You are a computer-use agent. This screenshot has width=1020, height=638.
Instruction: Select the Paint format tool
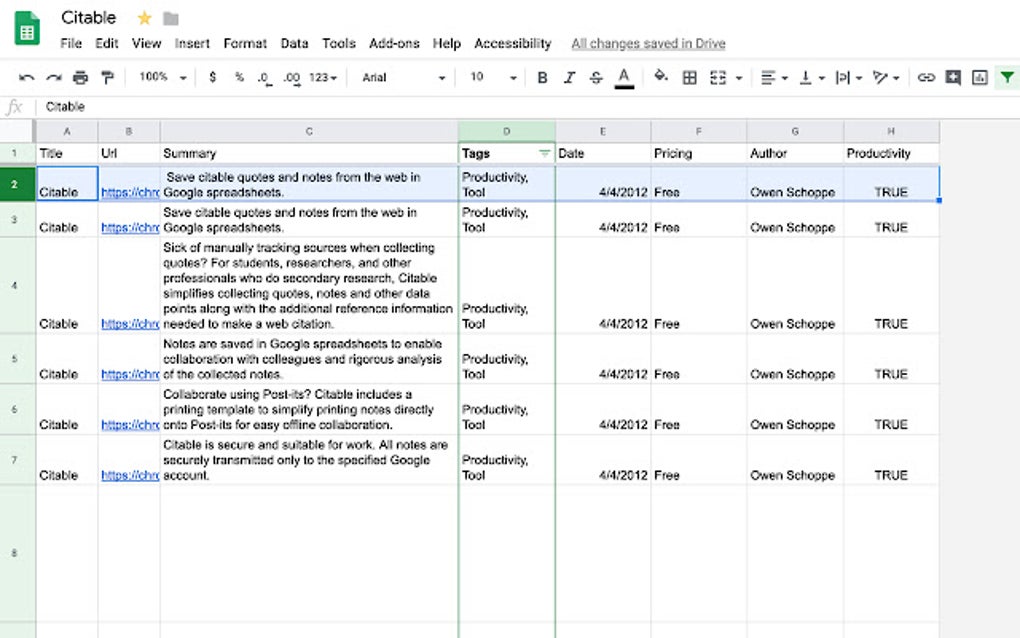tap(108, 77)
